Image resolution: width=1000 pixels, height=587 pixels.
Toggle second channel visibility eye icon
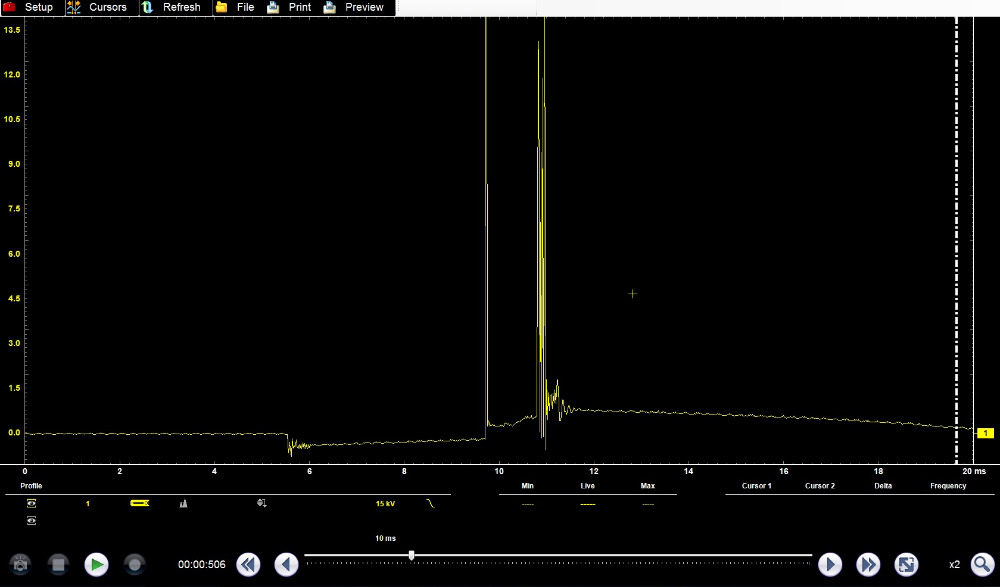pyautogui.click(x=31, y=521)
